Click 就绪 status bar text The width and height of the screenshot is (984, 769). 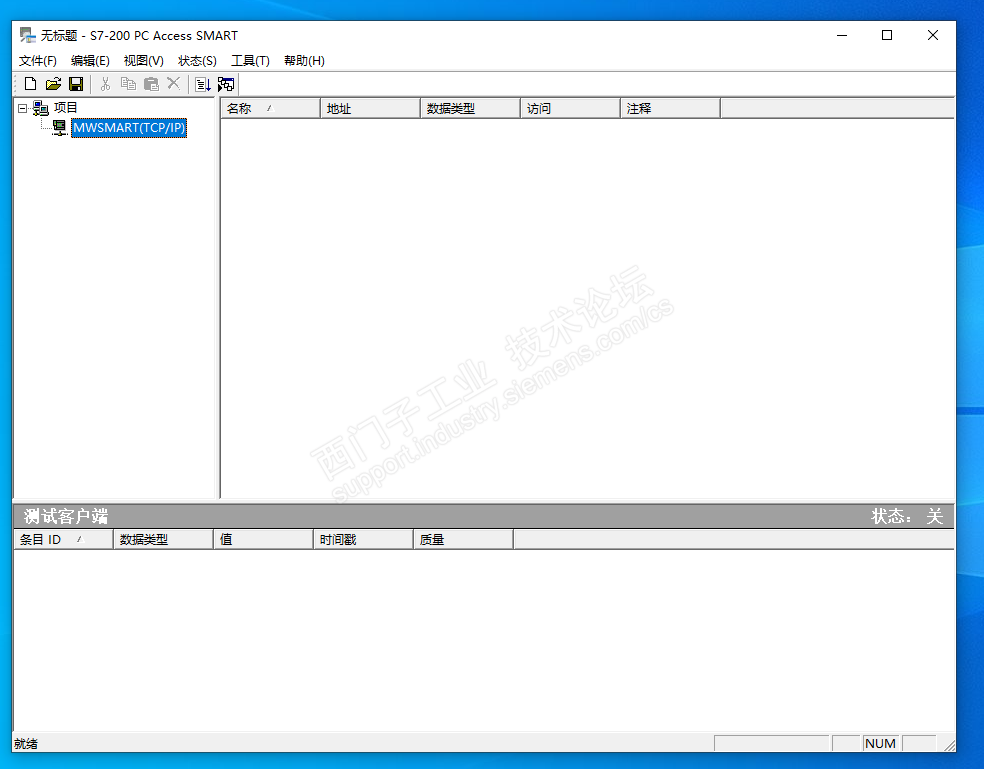(x=26, y=744)
